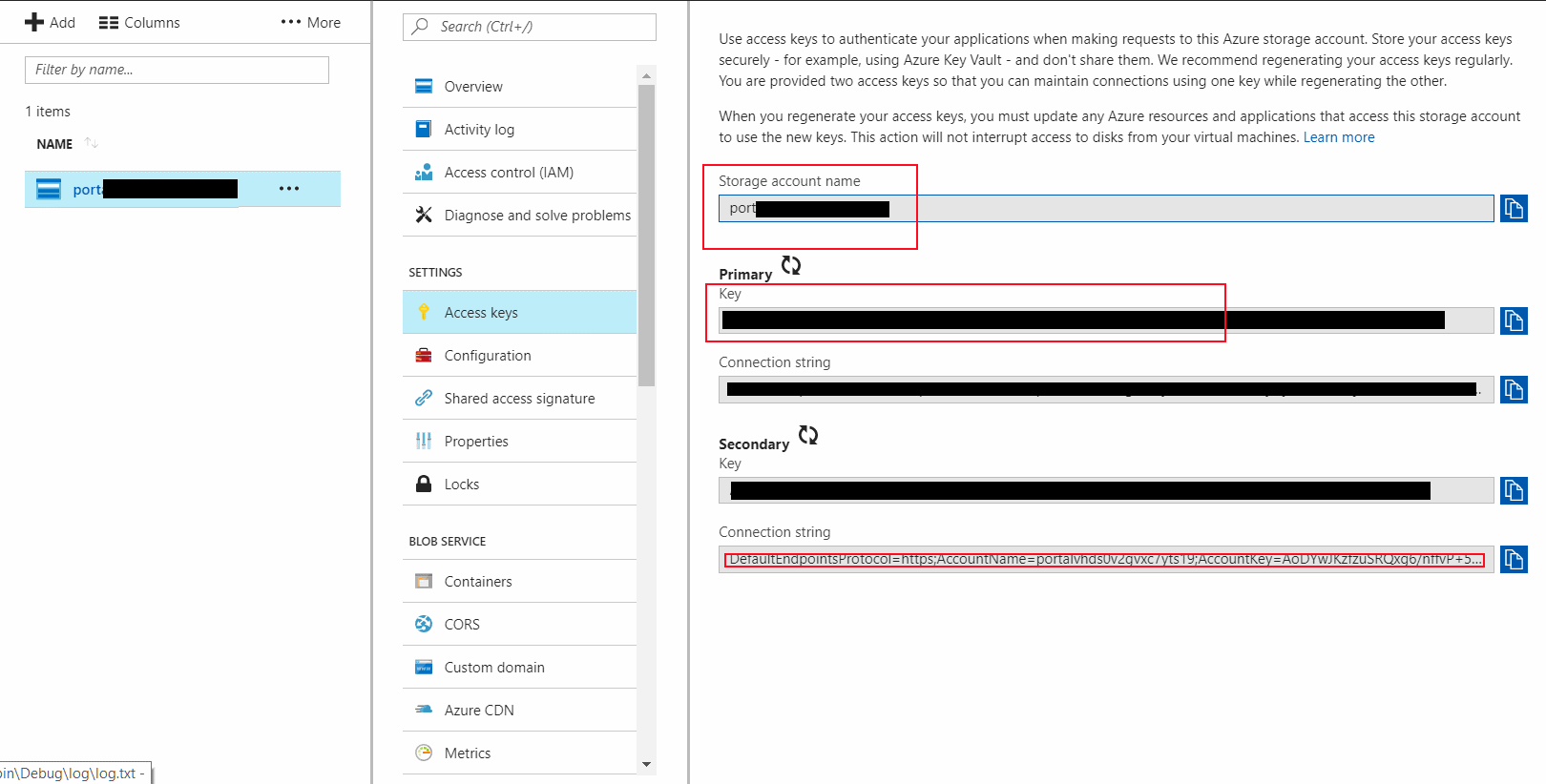Click the CORS globe icon
Image resolution: width=1546 pixels, height=784 pixels.
click(424, 624)
